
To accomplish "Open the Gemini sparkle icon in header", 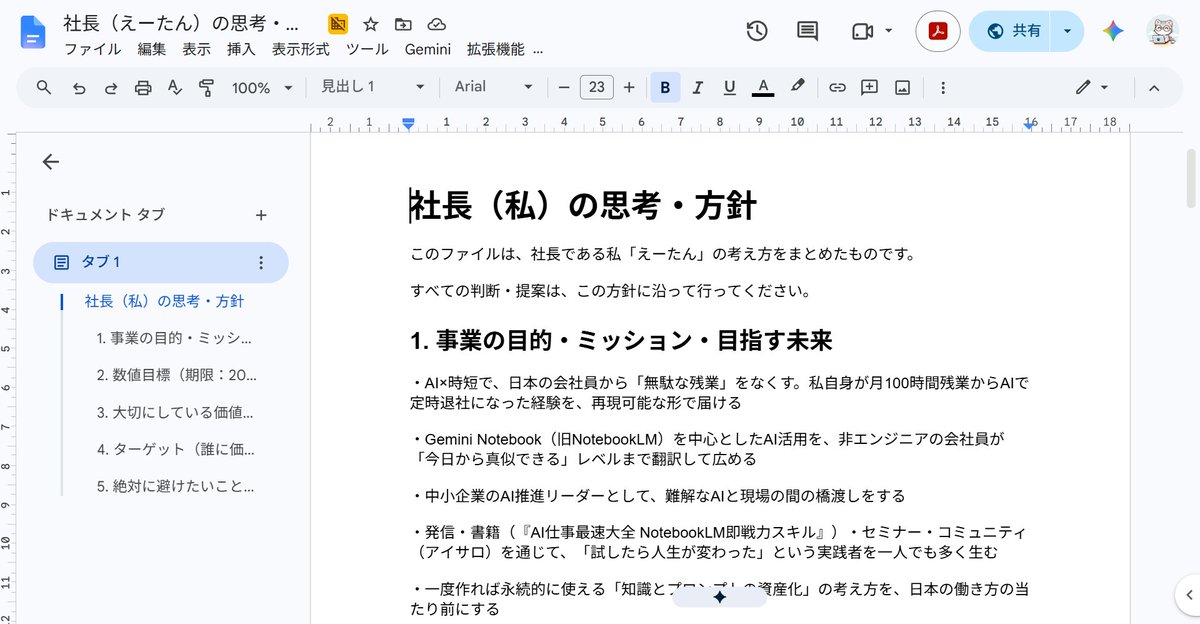I will point(1113,31).
